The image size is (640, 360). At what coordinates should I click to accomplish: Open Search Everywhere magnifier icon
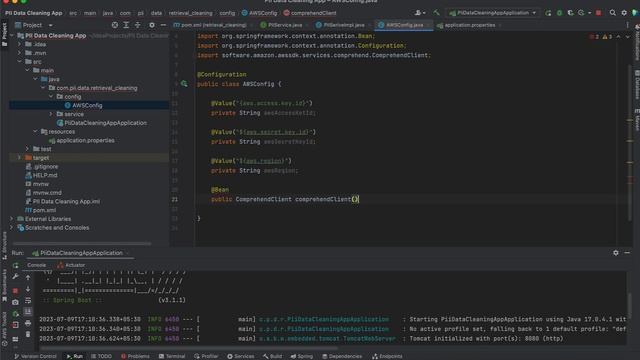(x=613, y=13)
